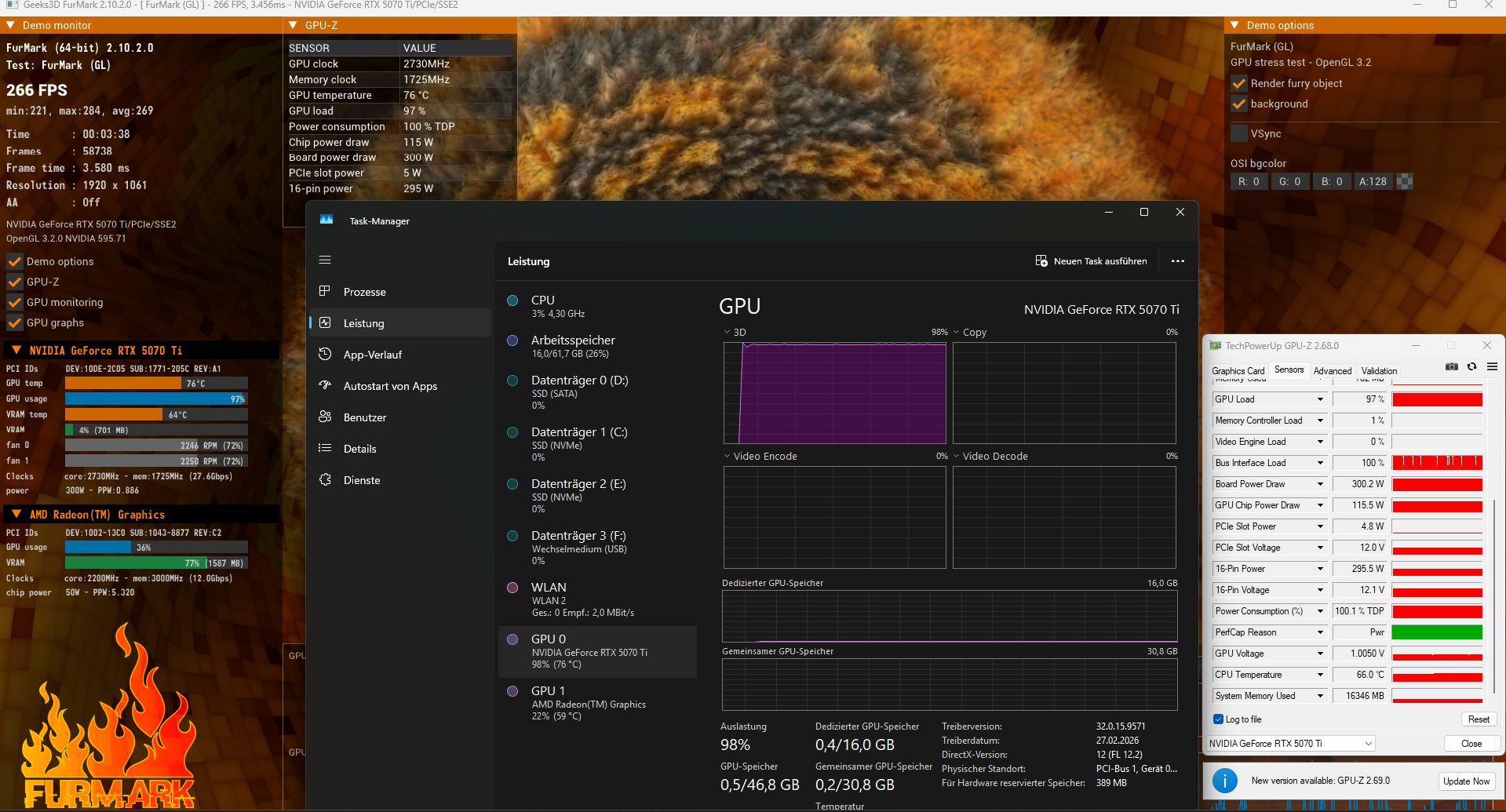
Task: Click the CPU circle indicator in Leistung list
Action: click(x=512, y=300)
